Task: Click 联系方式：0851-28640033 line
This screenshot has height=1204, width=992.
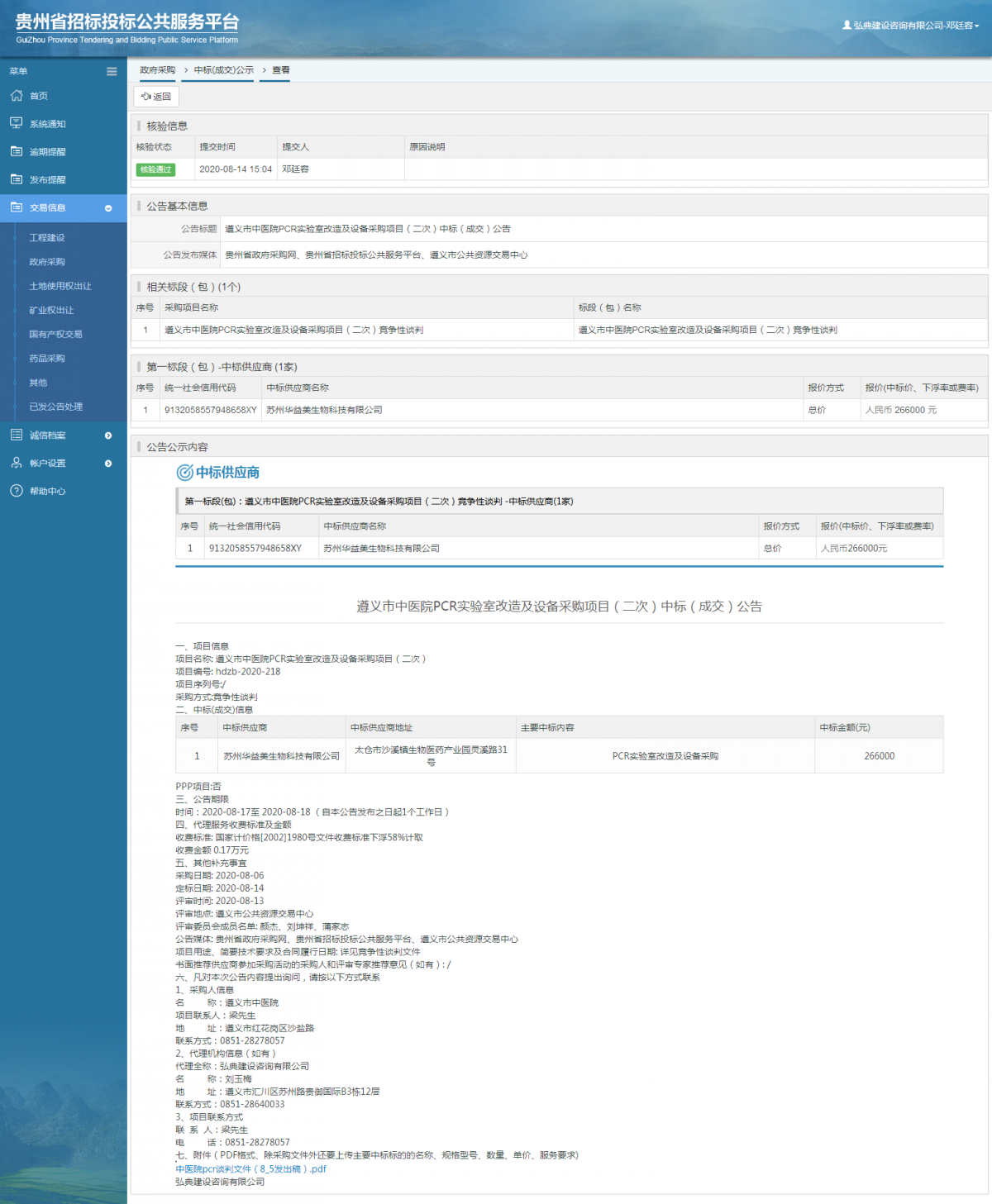Action: tap(230, 1104)
